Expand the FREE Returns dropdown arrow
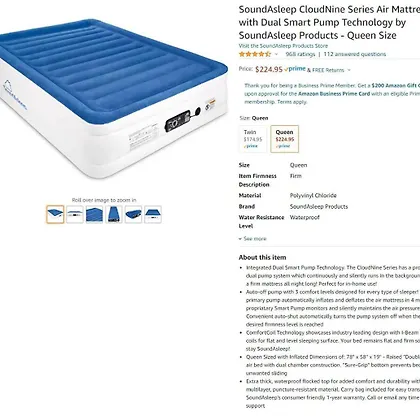Image resolution: width=420 pixels, height=420 pixels. pos(349,70)
